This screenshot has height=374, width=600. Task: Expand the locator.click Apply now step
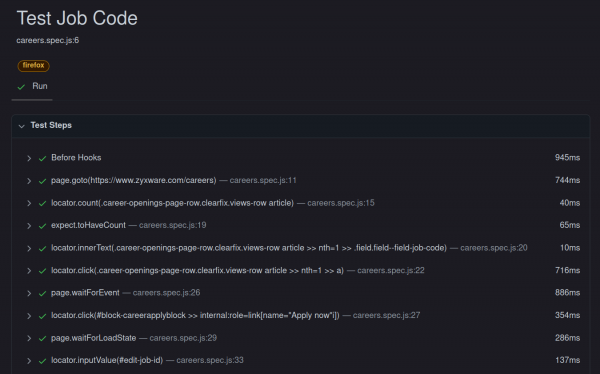(29, 316)
